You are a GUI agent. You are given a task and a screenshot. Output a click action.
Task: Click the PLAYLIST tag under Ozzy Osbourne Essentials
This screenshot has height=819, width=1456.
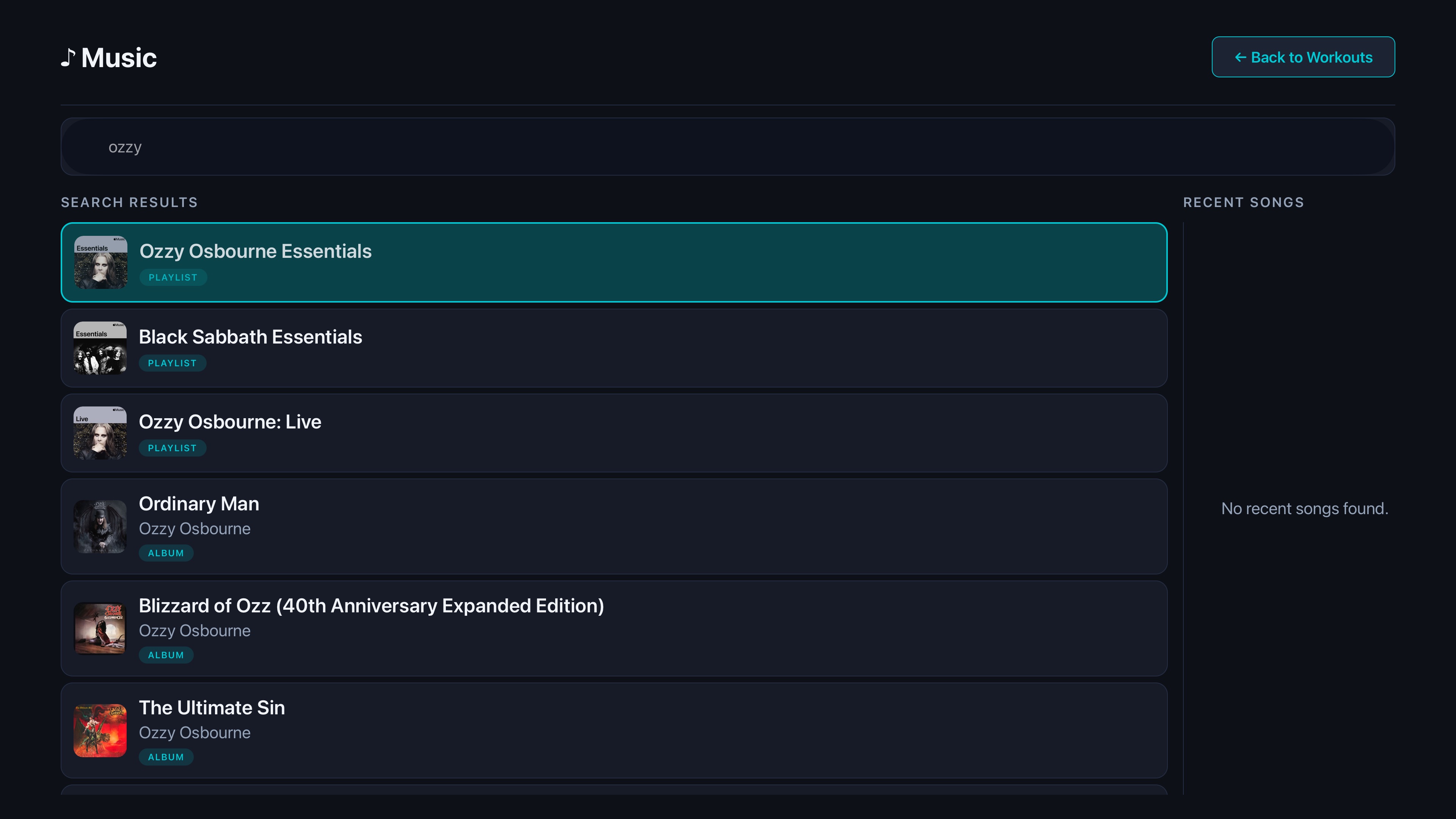(173, 278)
